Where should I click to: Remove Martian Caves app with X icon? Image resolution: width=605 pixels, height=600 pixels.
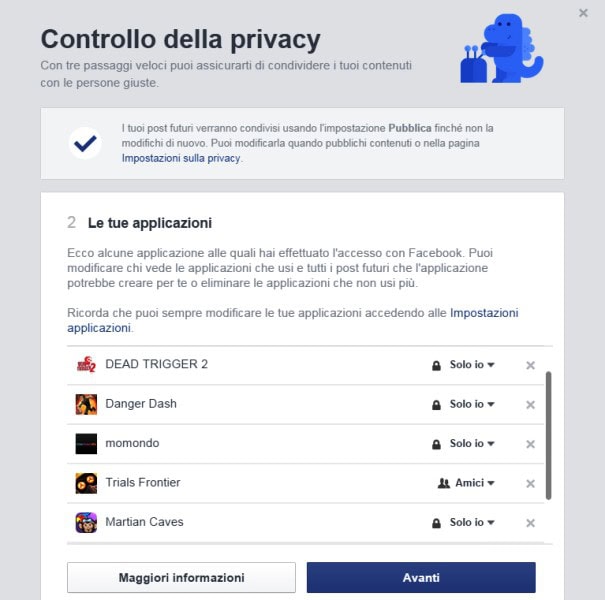(x=530, y=522)
